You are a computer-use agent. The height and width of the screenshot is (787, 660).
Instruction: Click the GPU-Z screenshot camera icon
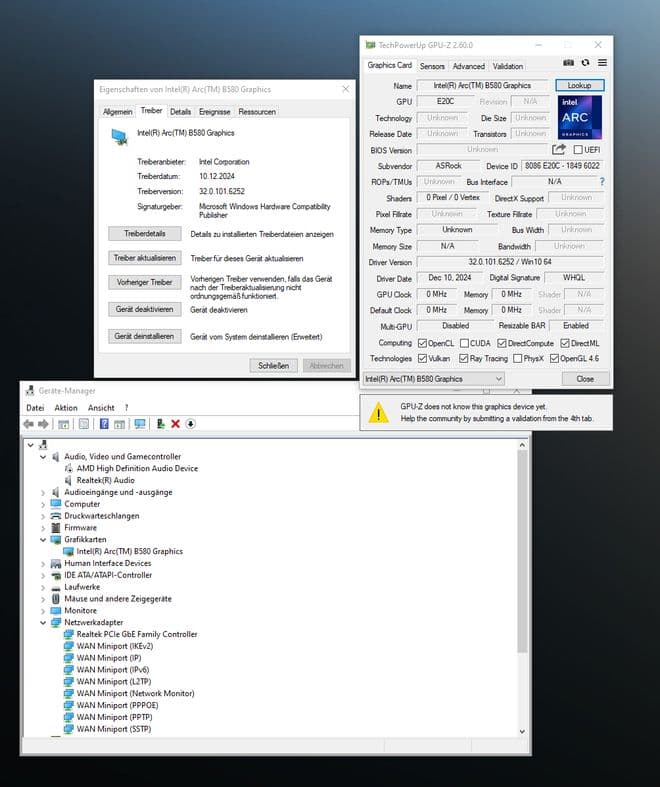click(x=569, y=65)
